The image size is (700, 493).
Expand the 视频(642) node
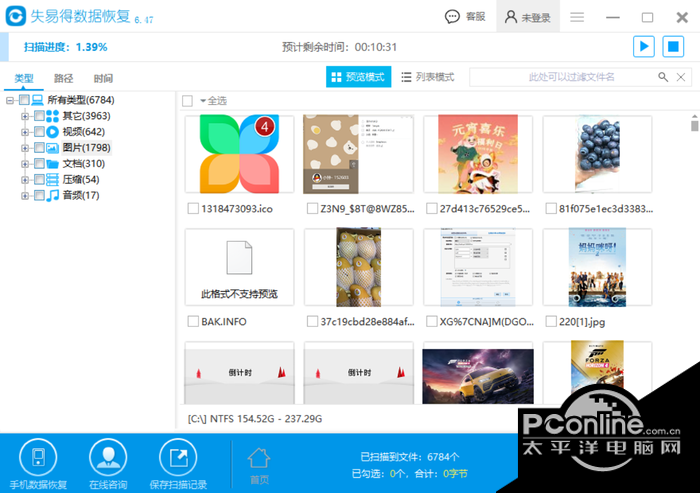click(x=25, y=132)
